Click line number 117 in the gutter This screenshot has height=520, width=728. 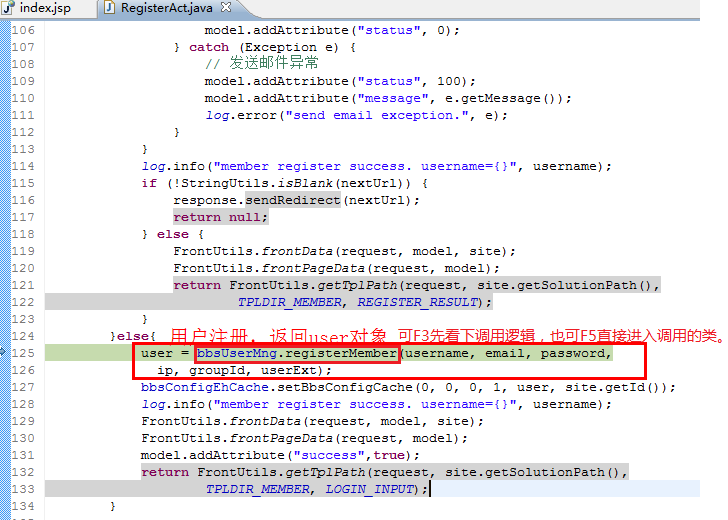(x=23, y=217)
